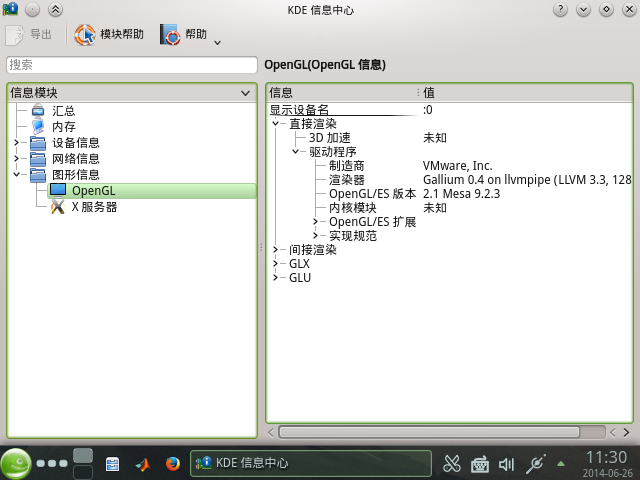Click the 网络信息 folder icon
This screenshot has height=480, width=640.
click(38, 159)
